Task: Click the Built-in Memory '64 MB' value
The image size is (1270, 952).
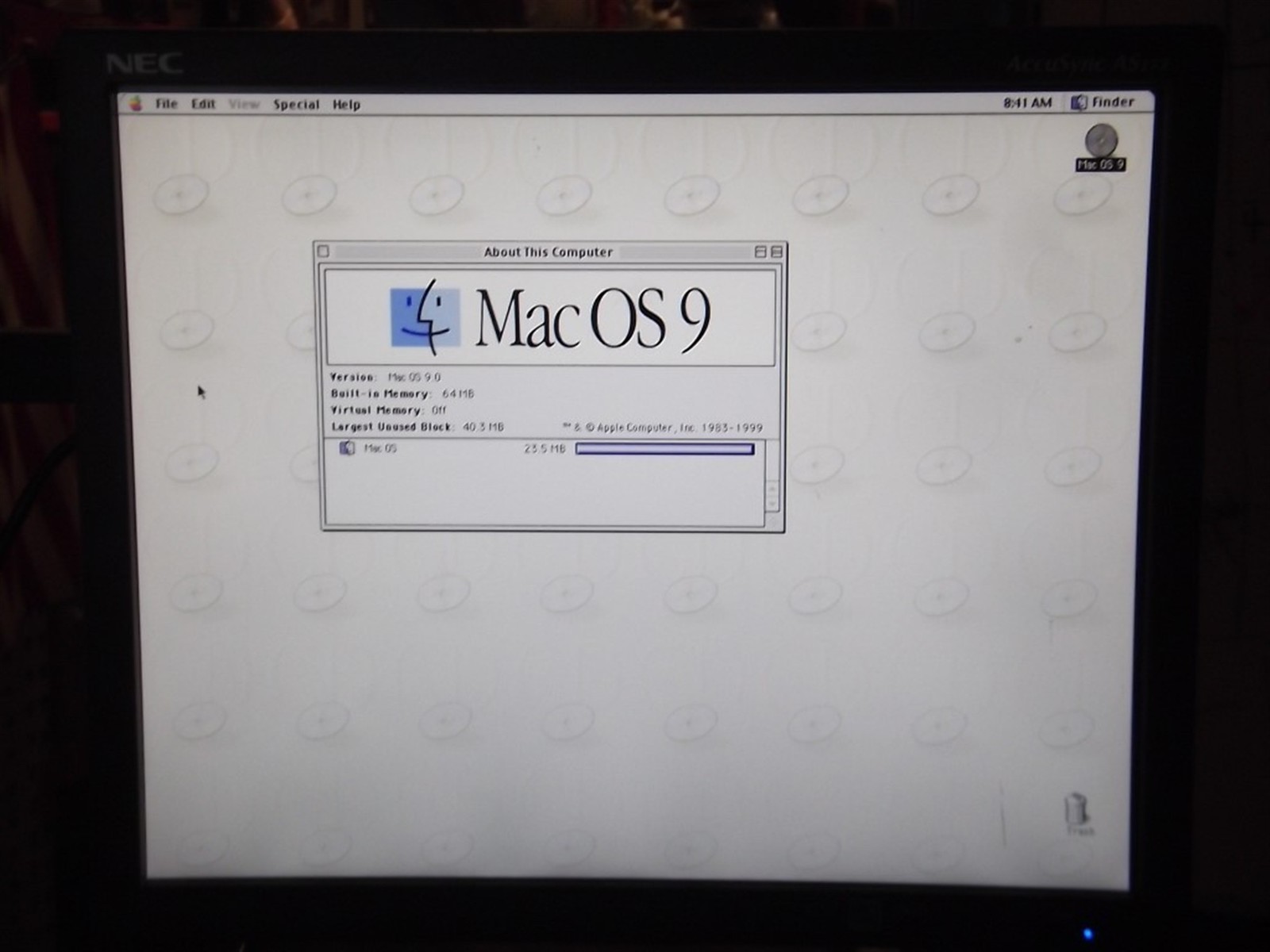Action: click(458, 393)
